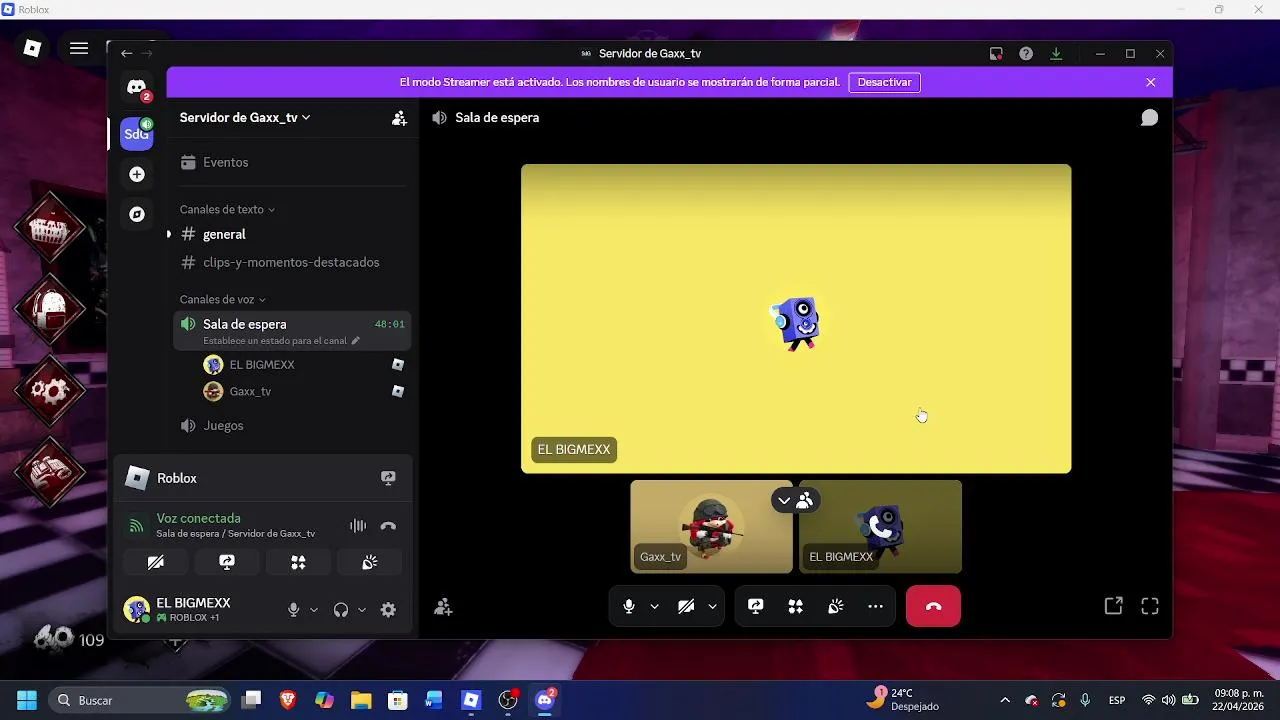Open microphone options arrow in call bar
Screen dimensions: 1280x720
pos(654,606)
